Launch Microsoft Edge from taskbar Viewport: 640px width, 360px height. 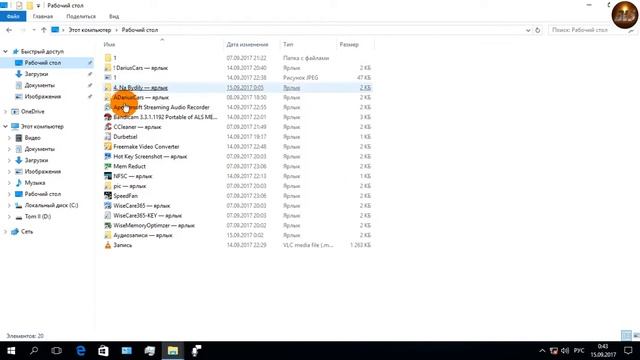tap(81, 351)
